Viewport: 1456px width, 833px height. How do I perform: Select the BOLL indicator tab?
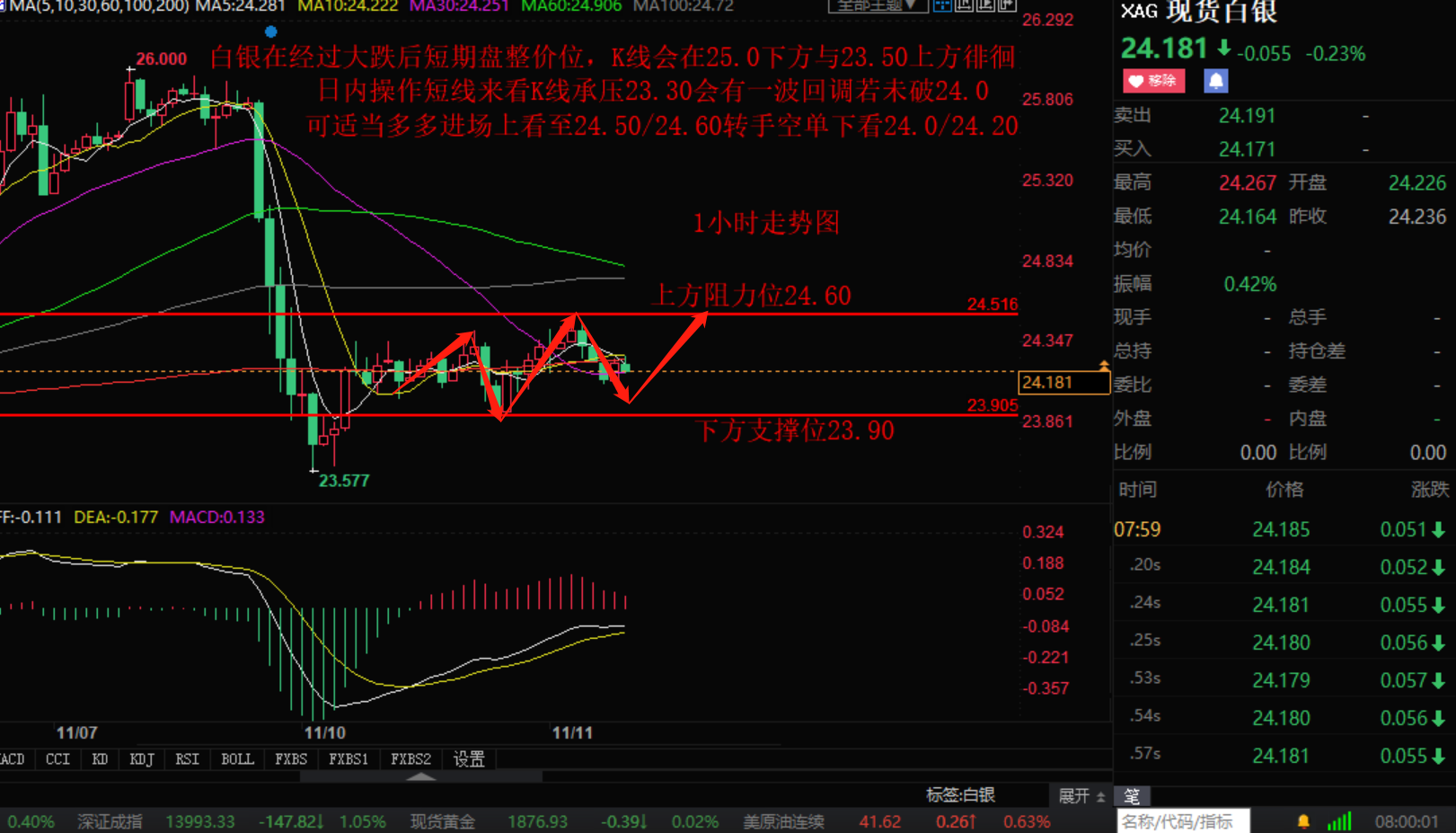pos(238,759)
